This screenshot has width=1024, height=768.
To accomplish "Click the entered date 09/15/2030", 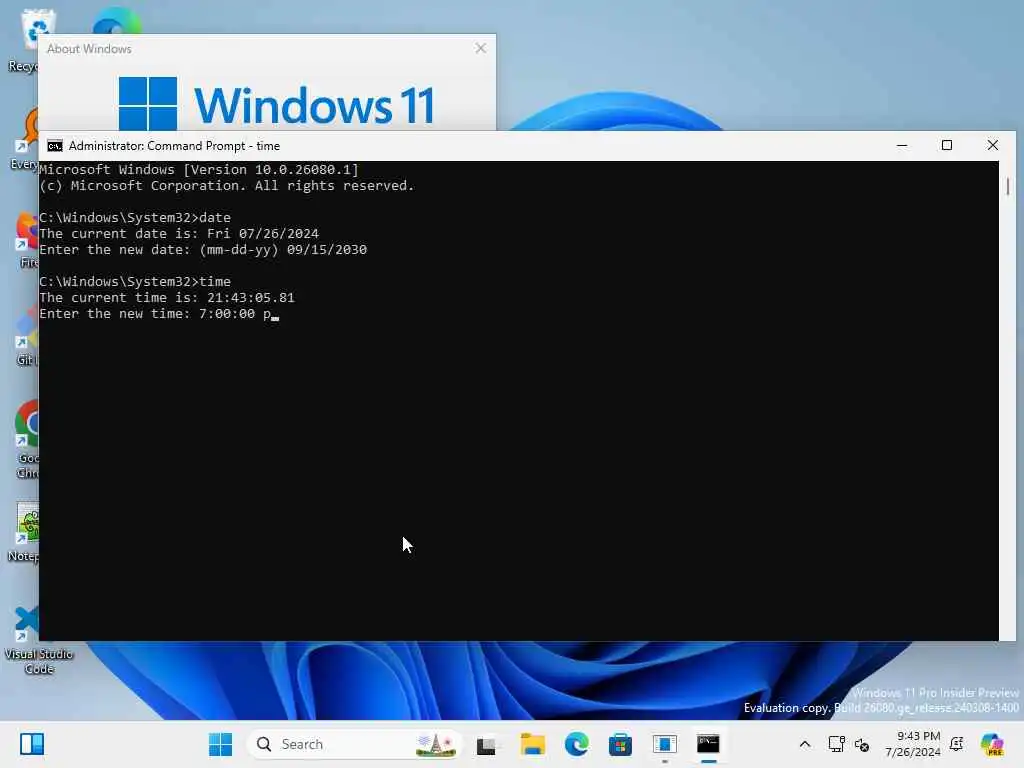I will (327, 249).
